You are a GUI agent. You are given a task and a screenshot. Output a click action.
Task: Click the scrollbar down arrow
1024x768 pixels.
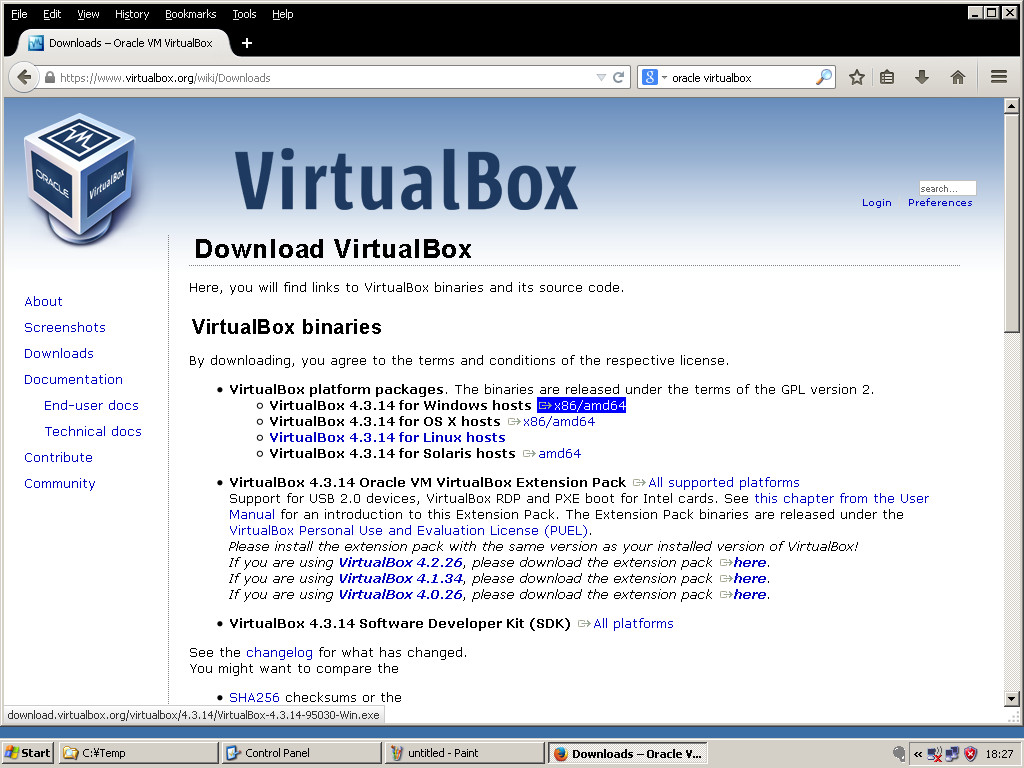(1011, 699)
